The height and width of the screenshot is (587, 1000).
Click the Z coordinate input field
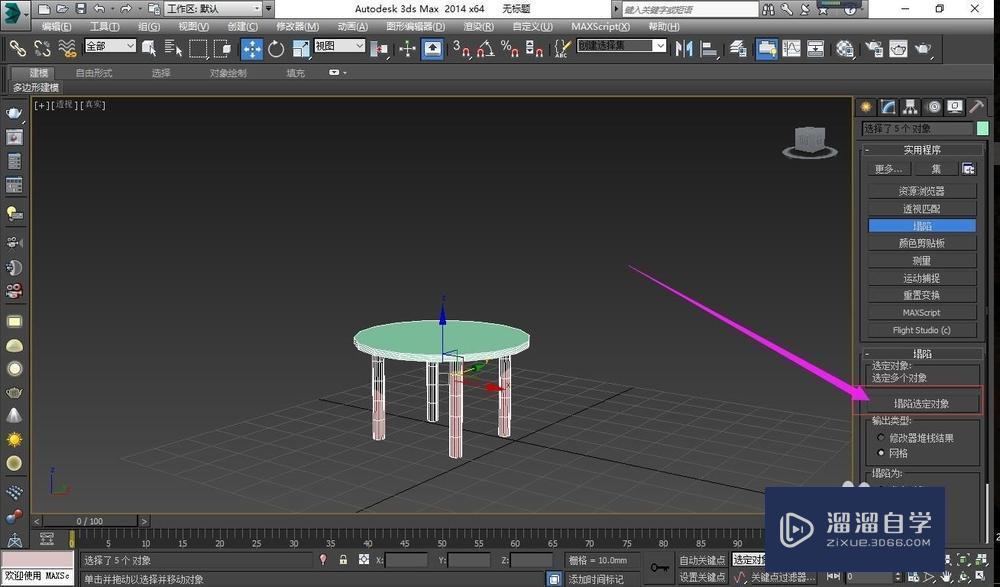pyautogui.click(x=530, y=560)
